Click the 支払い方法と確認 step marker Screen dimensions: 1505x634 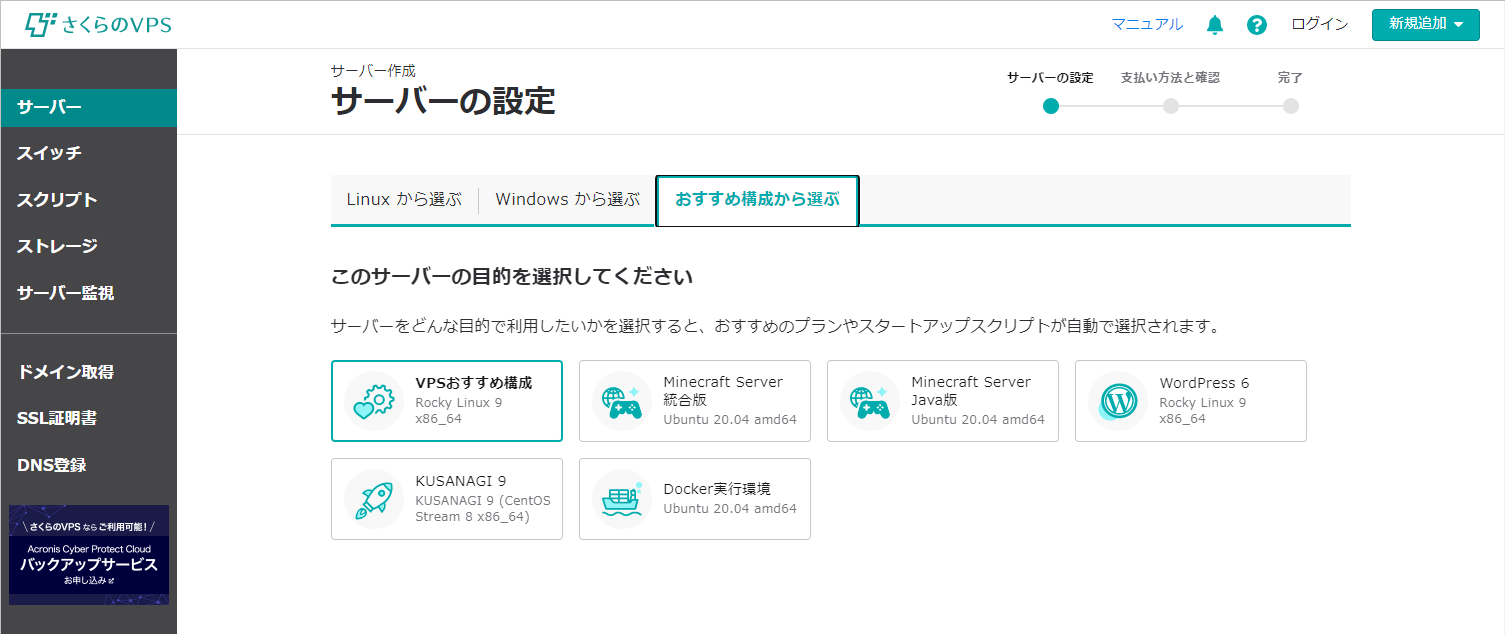pos(1170,106)
